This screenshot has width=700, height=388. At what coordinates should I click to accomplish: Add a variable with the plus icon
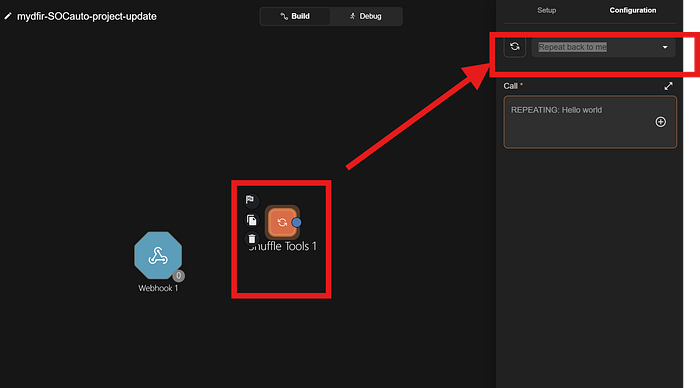(660, 122)
